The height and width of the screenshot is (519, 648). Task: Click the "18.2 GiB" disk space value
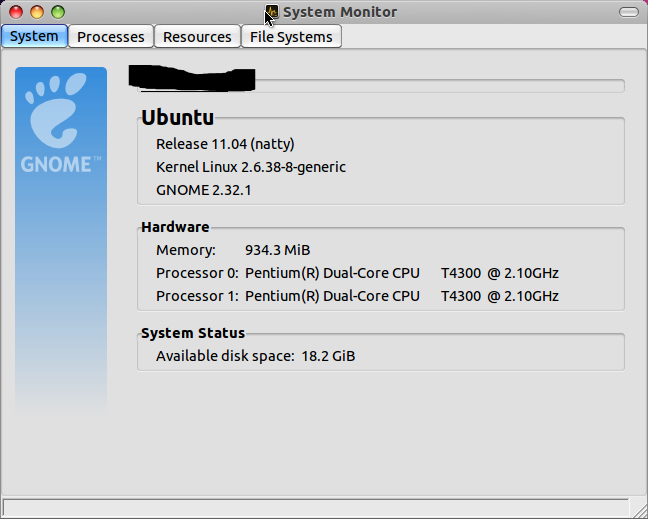(328, 356)
